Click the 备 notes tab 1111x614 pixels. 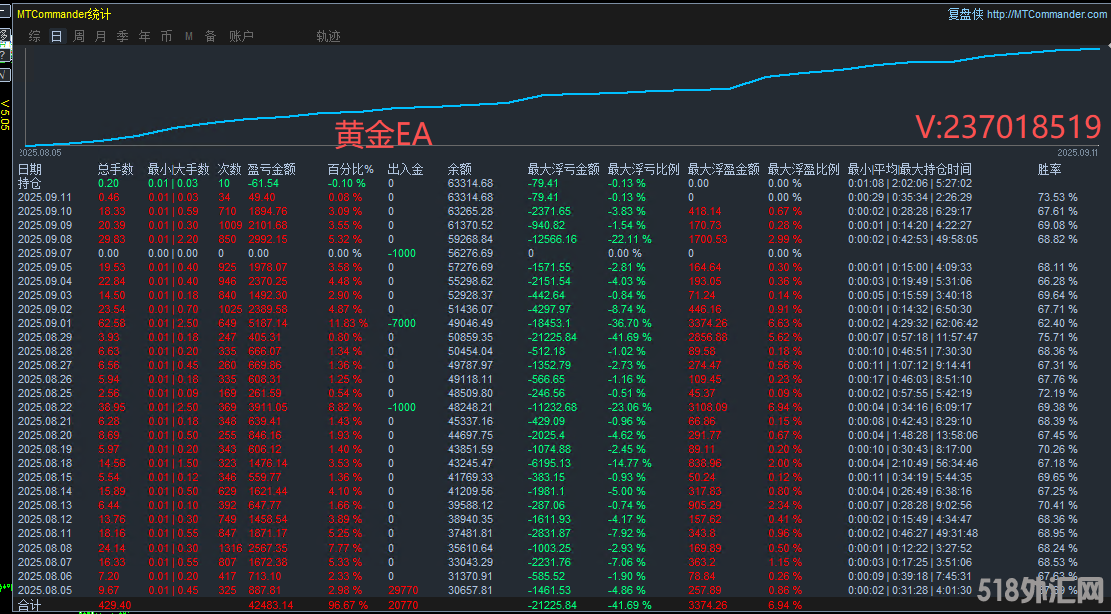[x=210, y=36]
